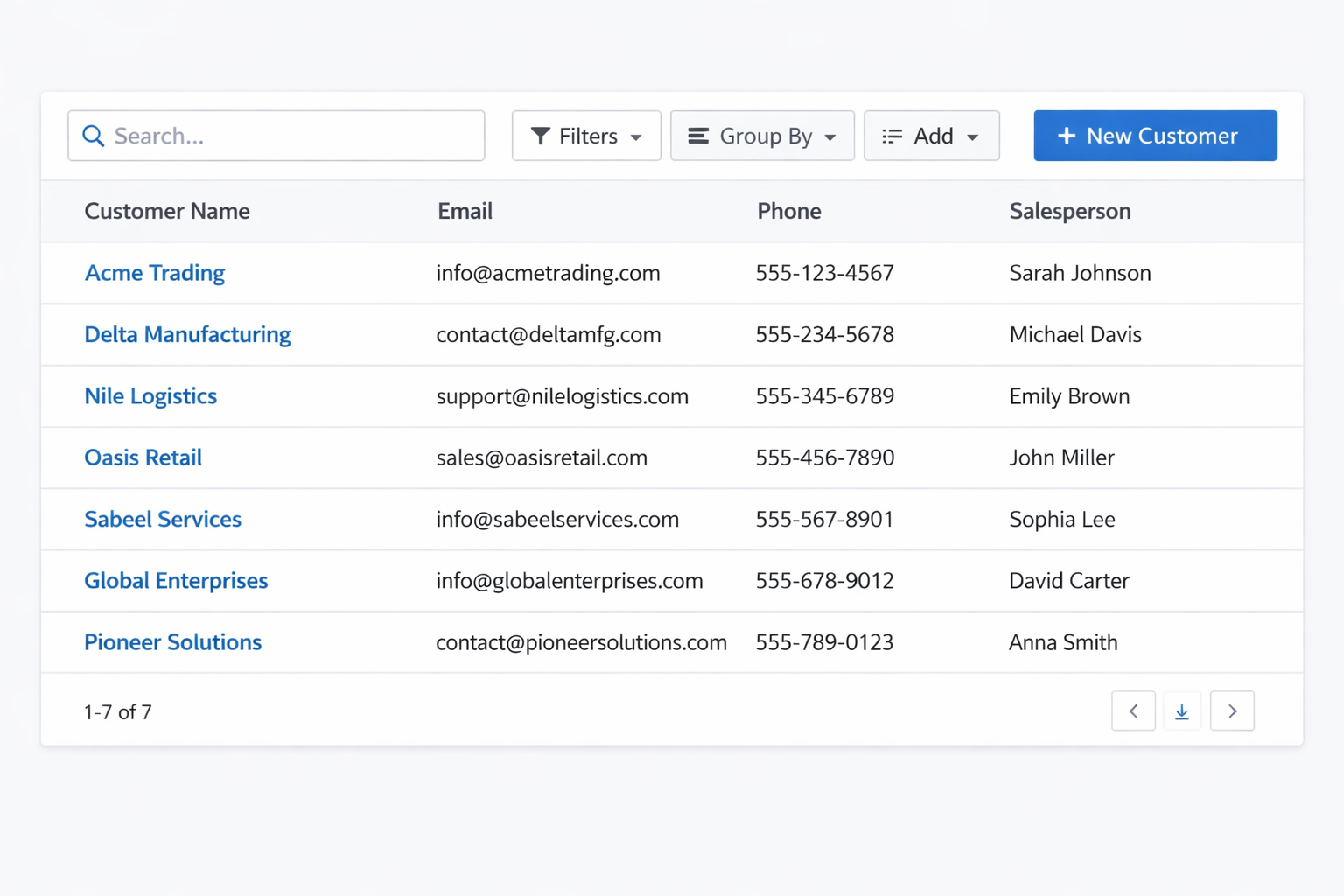Click the left chevron pagination arrow
Image resolution: width=1344 pixels, height=896 pixels.
(x=1133, y=711)
